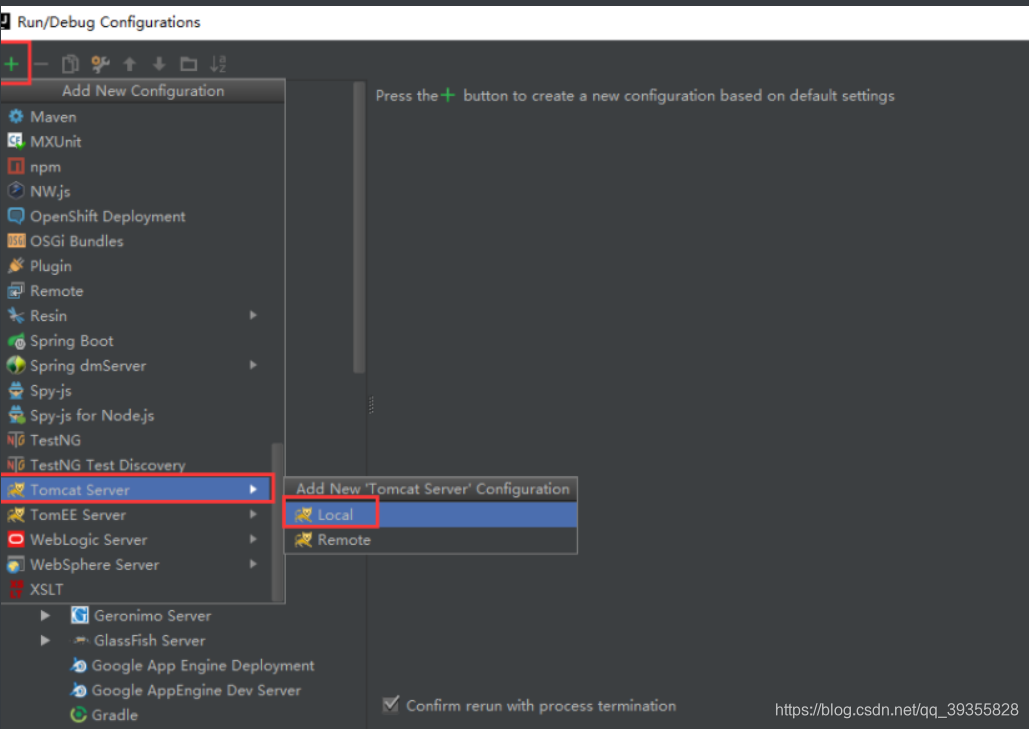The image size is (1029, 729).
Task: Expand the WebSphere Server submenu arrow
Action: (x=253, y=564)
